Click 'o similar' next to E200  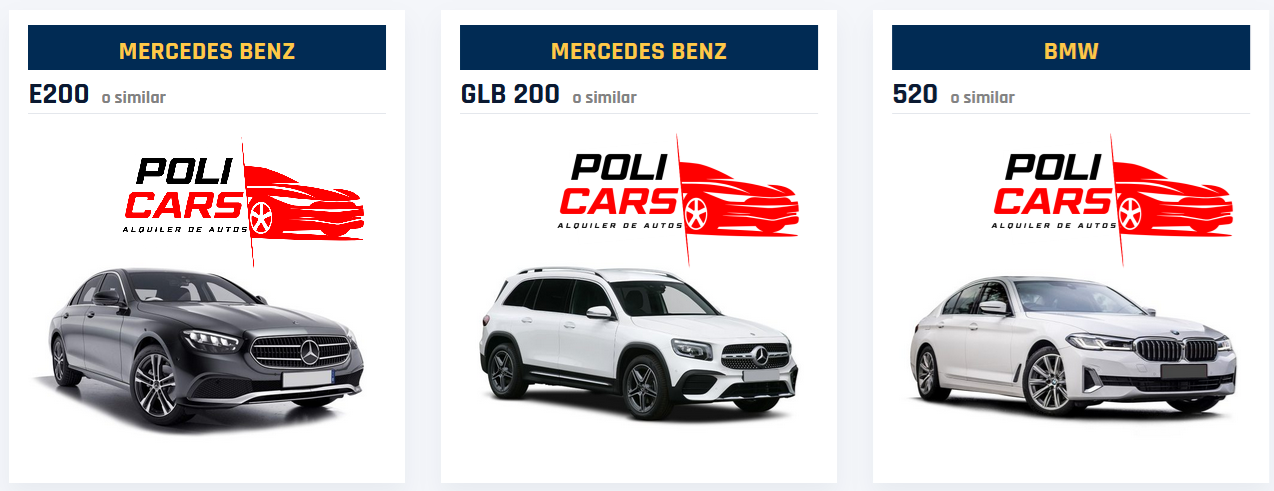tap(133, 98)
